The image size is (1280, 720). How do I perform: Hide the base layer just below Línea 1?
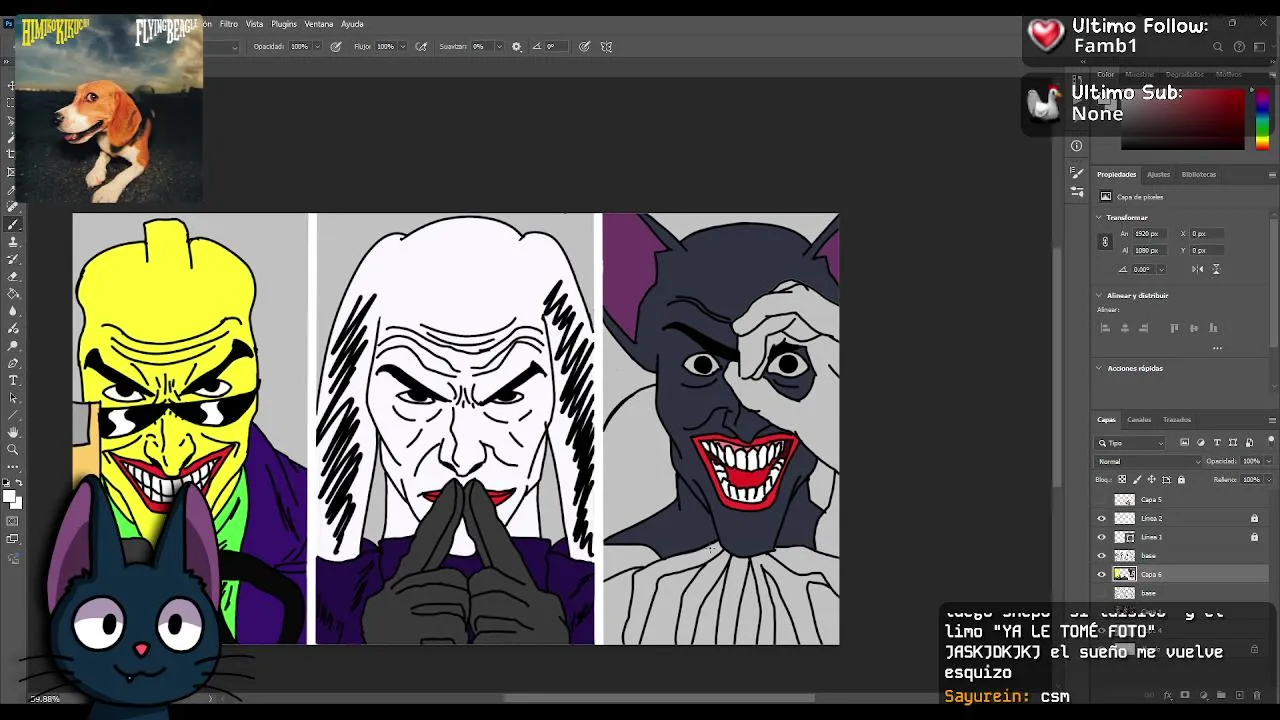[x=1102, y=555]
